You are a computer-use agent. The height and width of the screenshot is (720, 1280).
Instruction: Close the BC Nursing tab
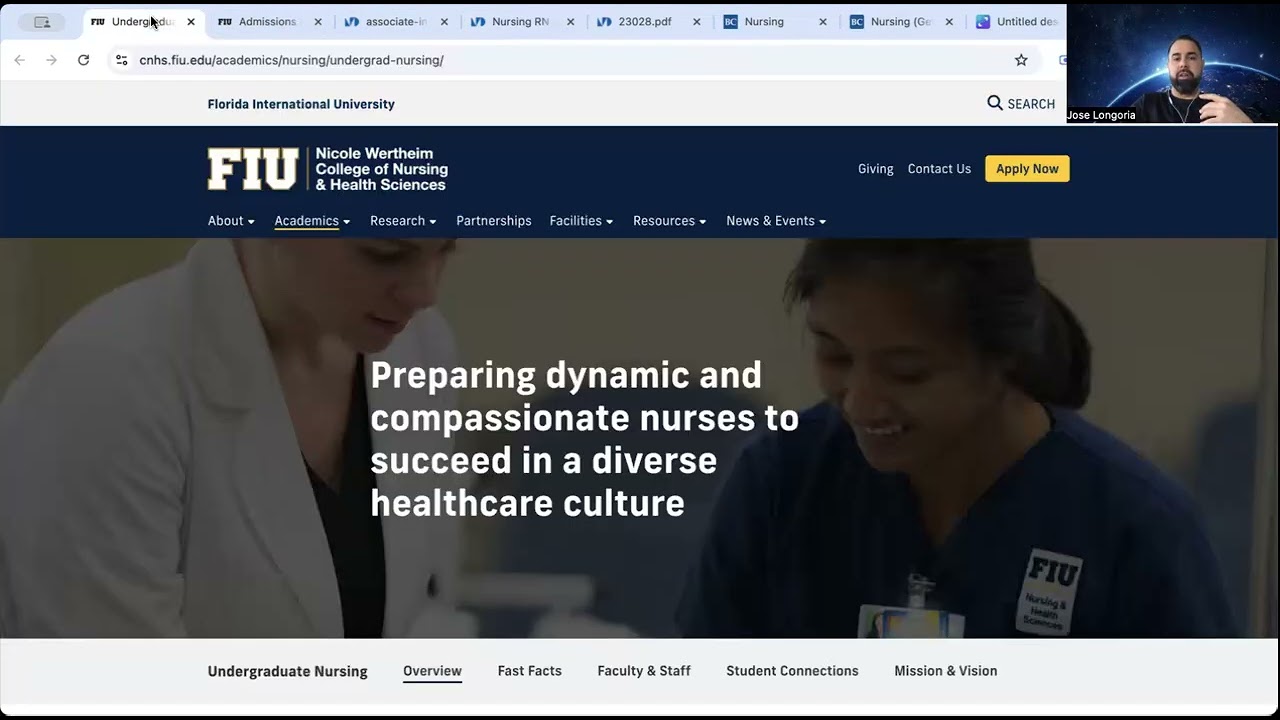coord(823,22)
